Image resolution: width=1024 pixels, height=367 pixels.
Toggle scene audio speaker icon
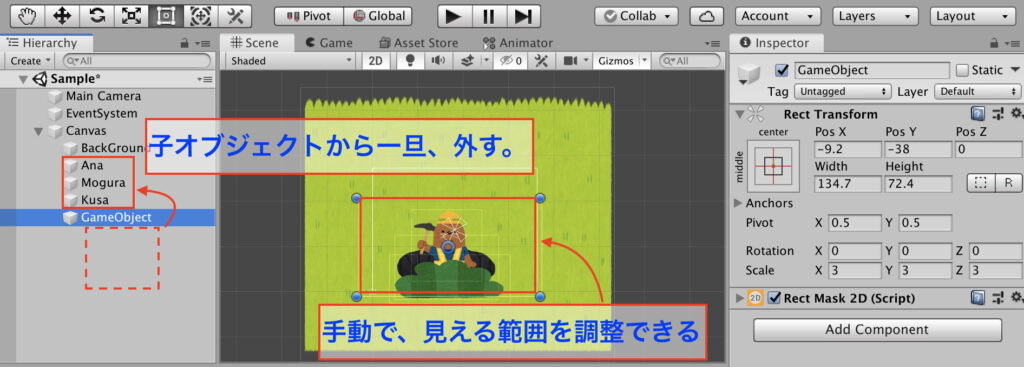click(x=437, y=61)
